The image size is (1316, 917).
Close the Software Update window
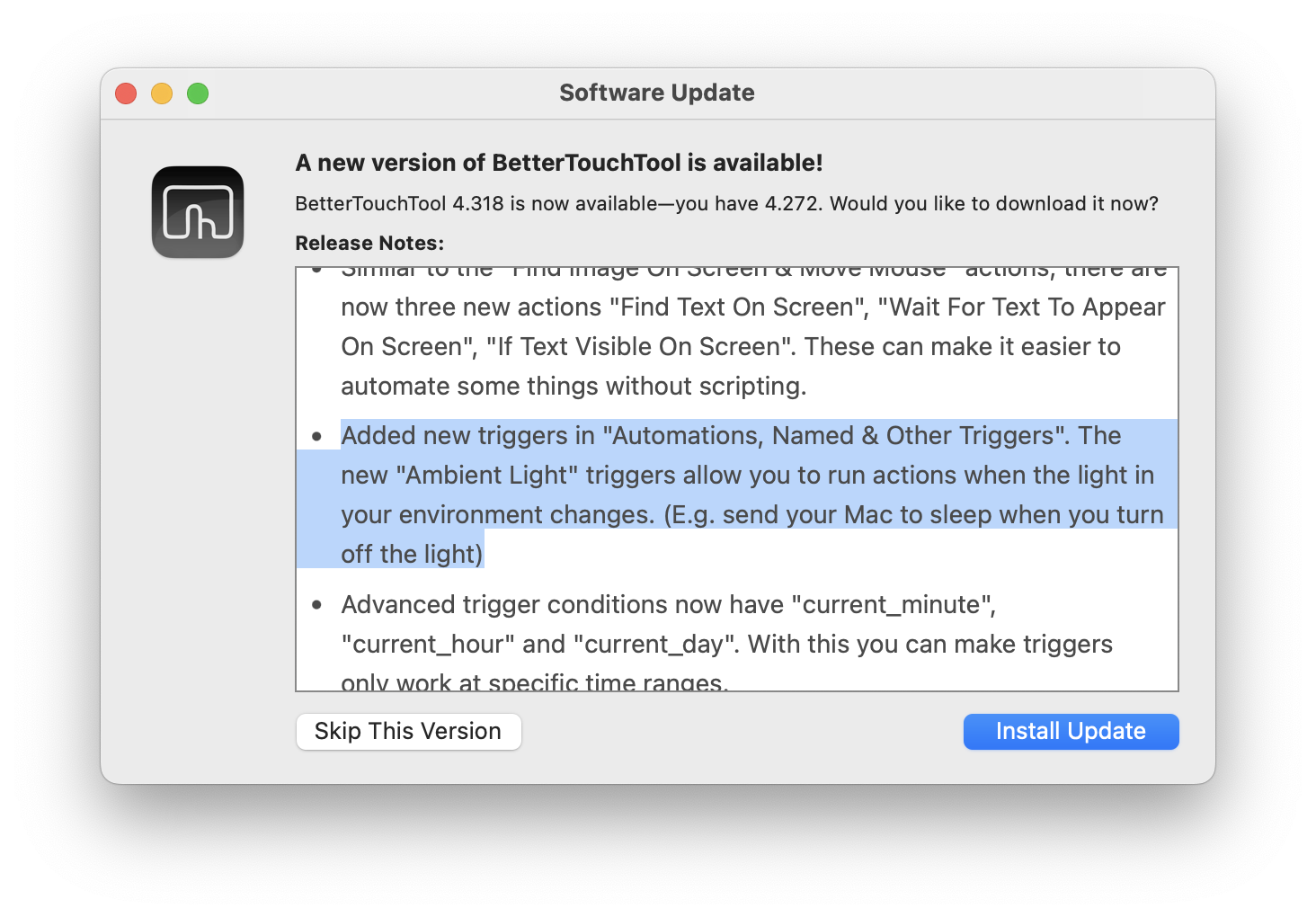[126, 93]
